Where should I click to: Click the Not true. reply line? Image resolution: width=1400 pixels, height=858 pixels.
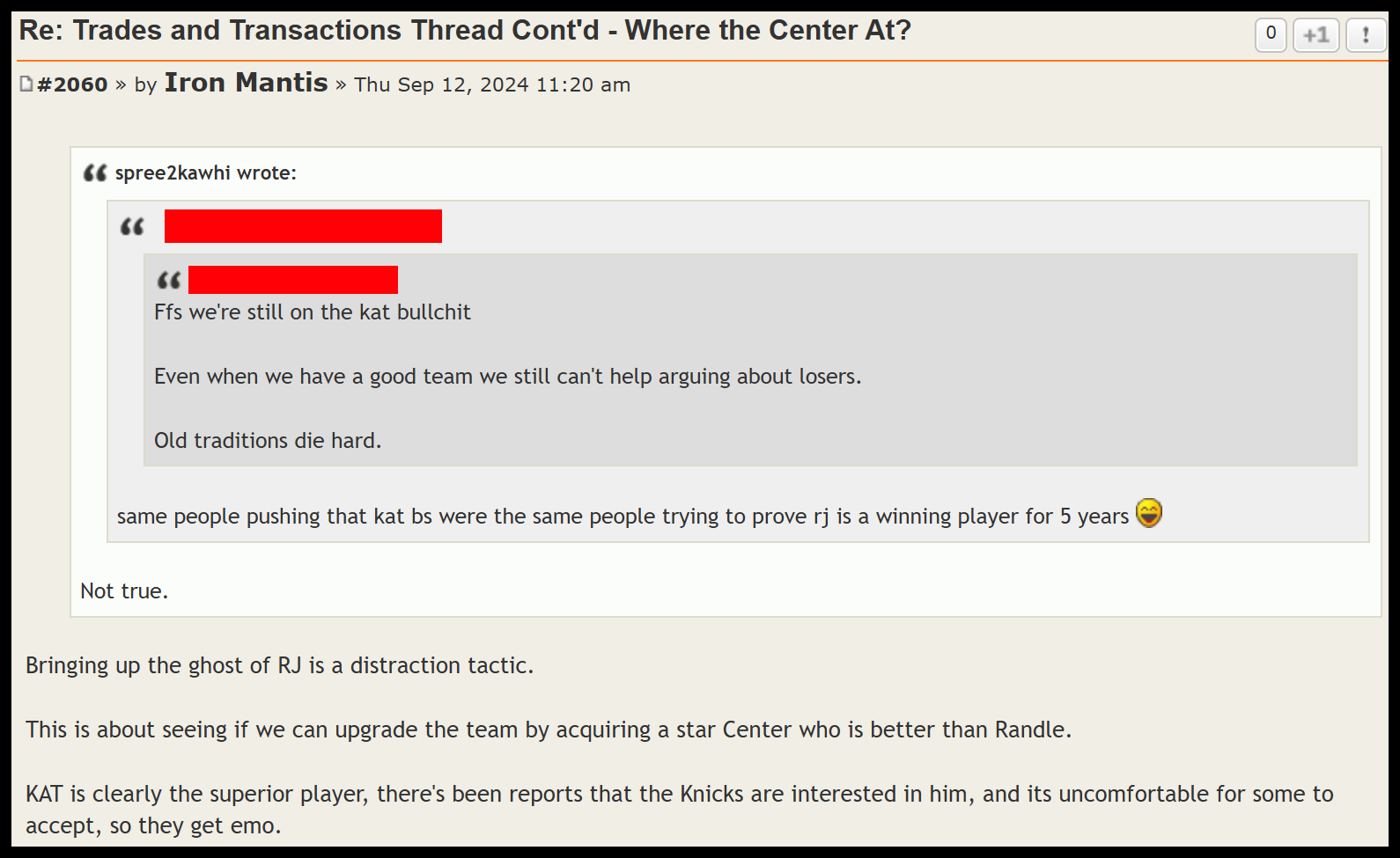[124, 590]
